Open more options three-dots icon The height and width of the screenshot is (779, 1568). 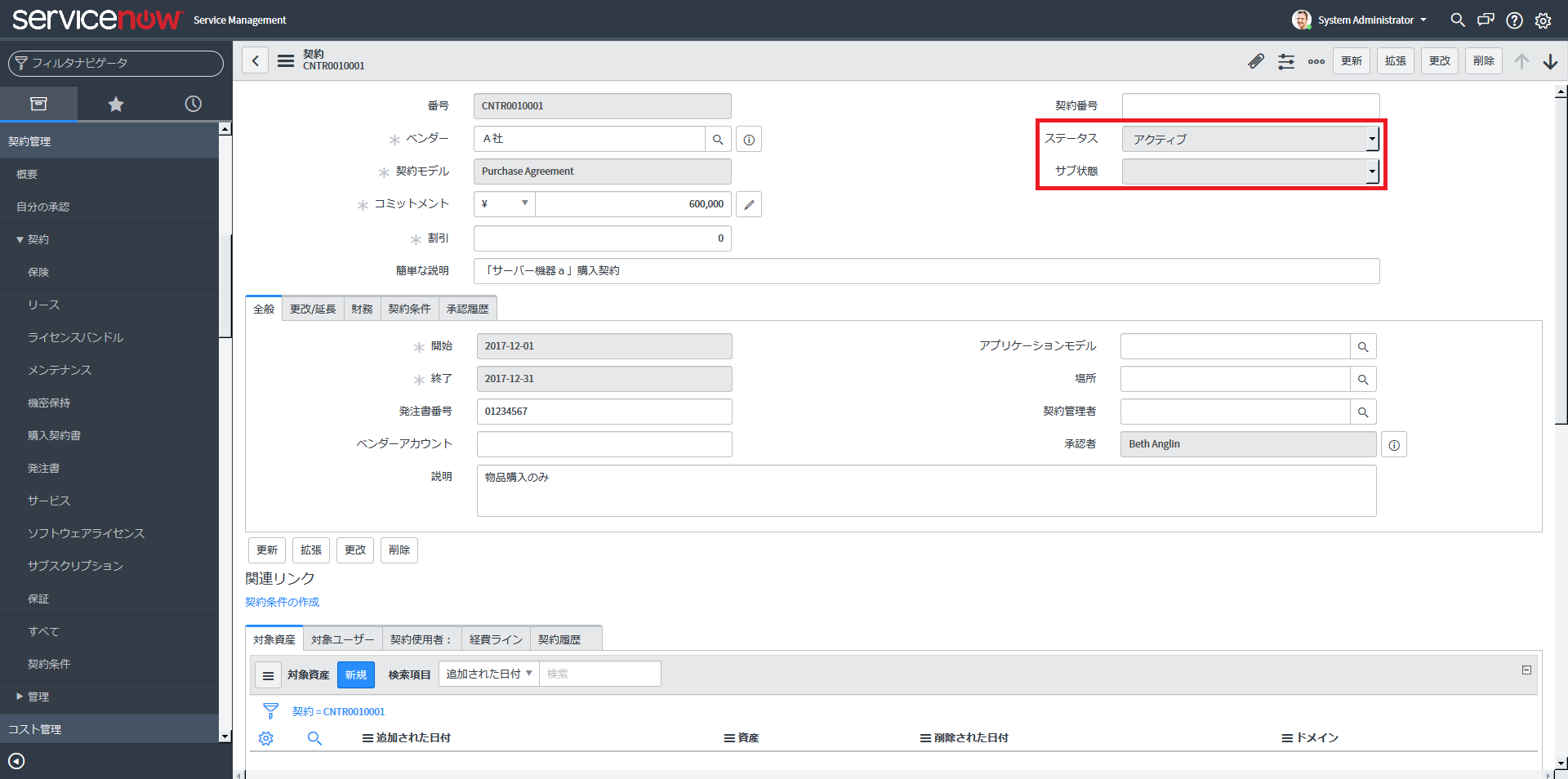[x=1316, y=61]
